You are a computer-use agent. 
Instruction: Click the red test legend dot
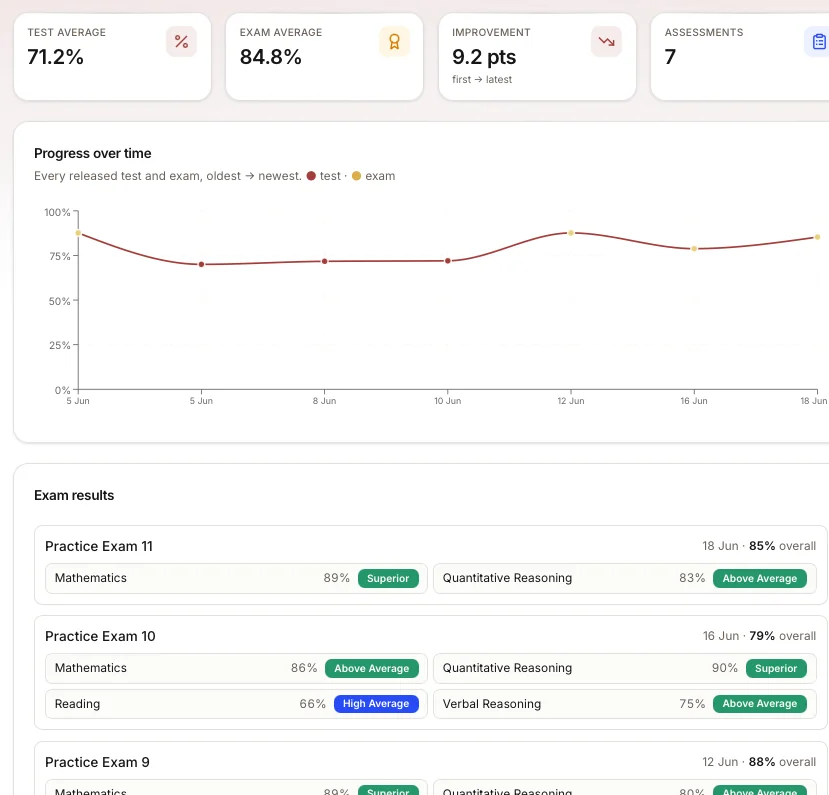click(311, 176)
